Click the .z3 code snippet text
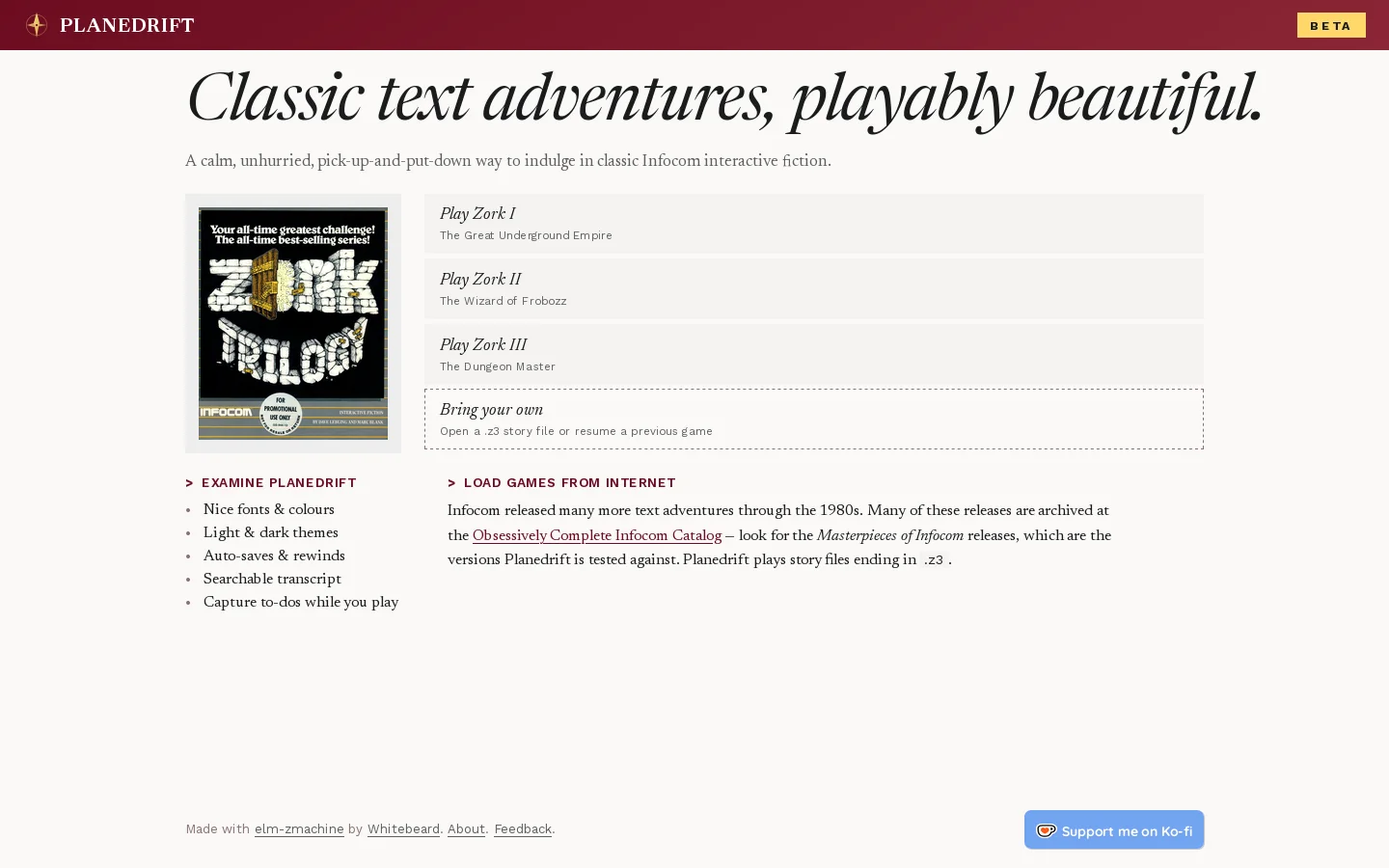The width and height of the screenshot is (1389, 868). (933, 559)
